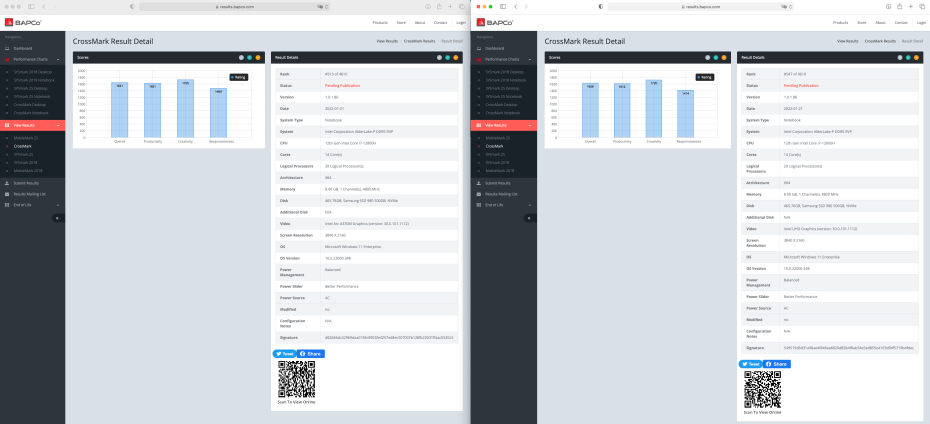Image resolution: width=930 pixels, height=424 pixels.
Task: Open the Contact menu in the right window
Action: 900,23
